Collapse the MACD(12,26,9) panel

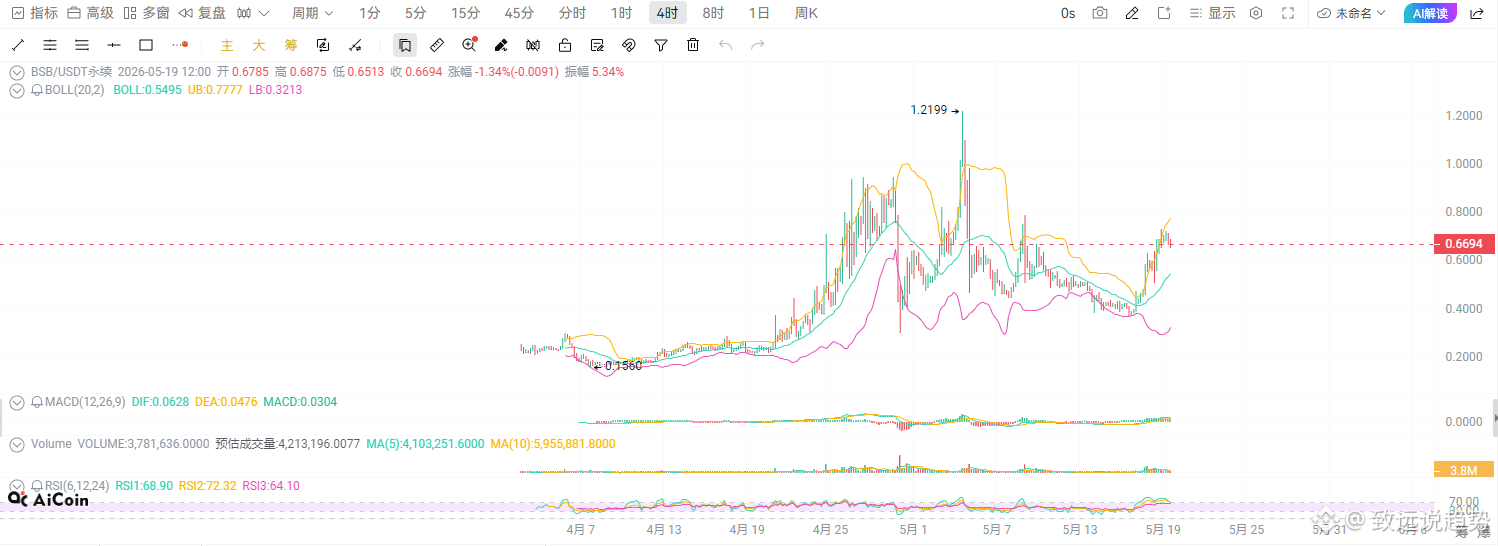coord(17,402)
